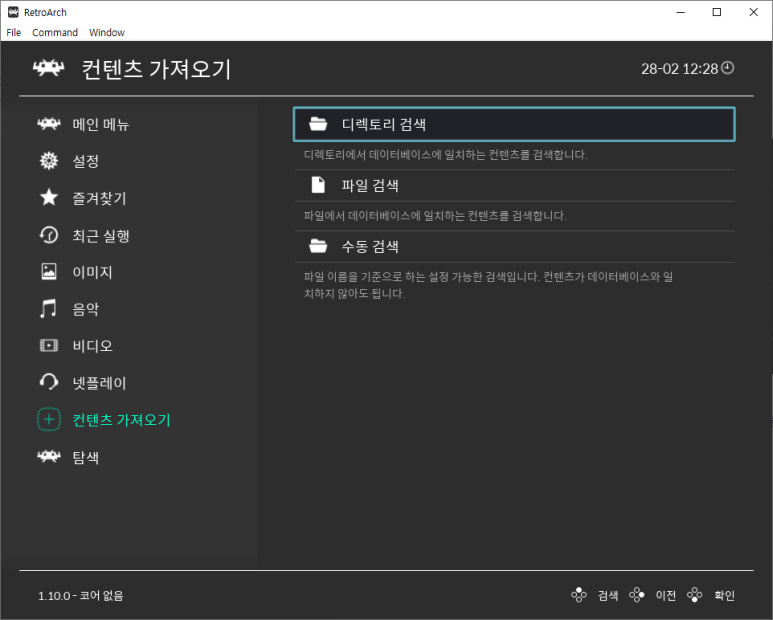Open 설정 sidebar section

click(86, 161)
